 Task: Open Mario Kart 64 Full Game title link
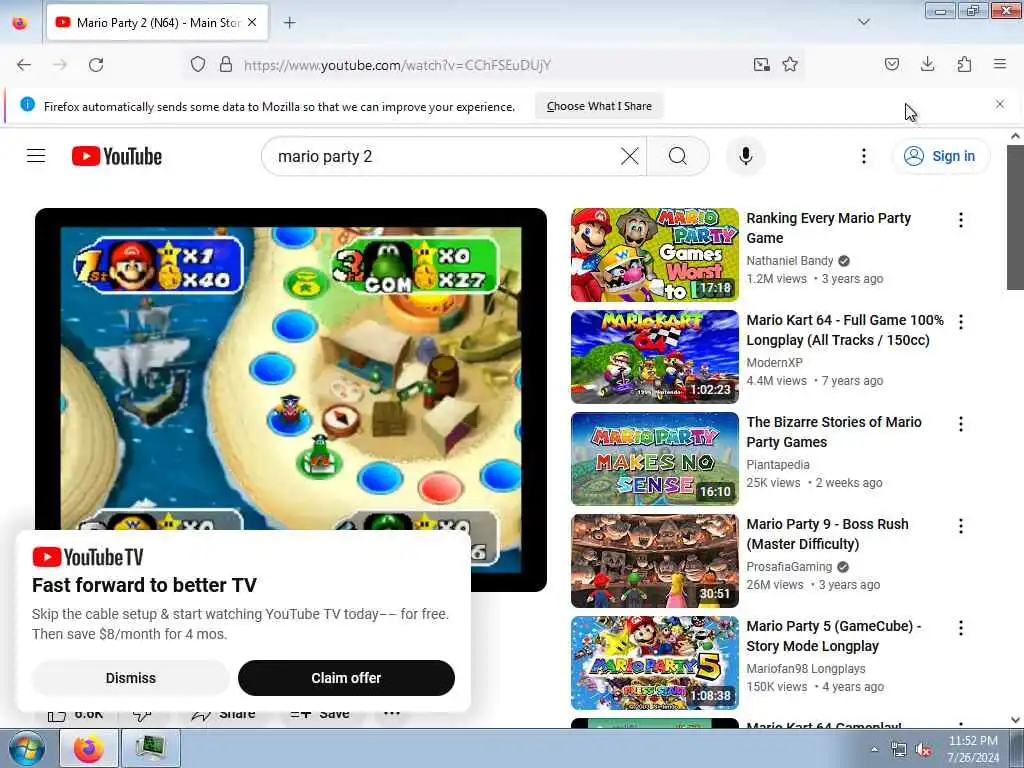click(845, 330)
